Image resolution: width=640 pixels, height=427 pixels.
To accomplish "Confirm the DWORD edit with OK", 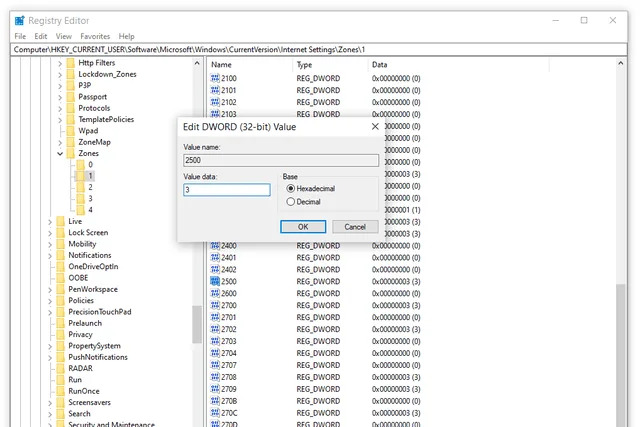I will point(304,227).
